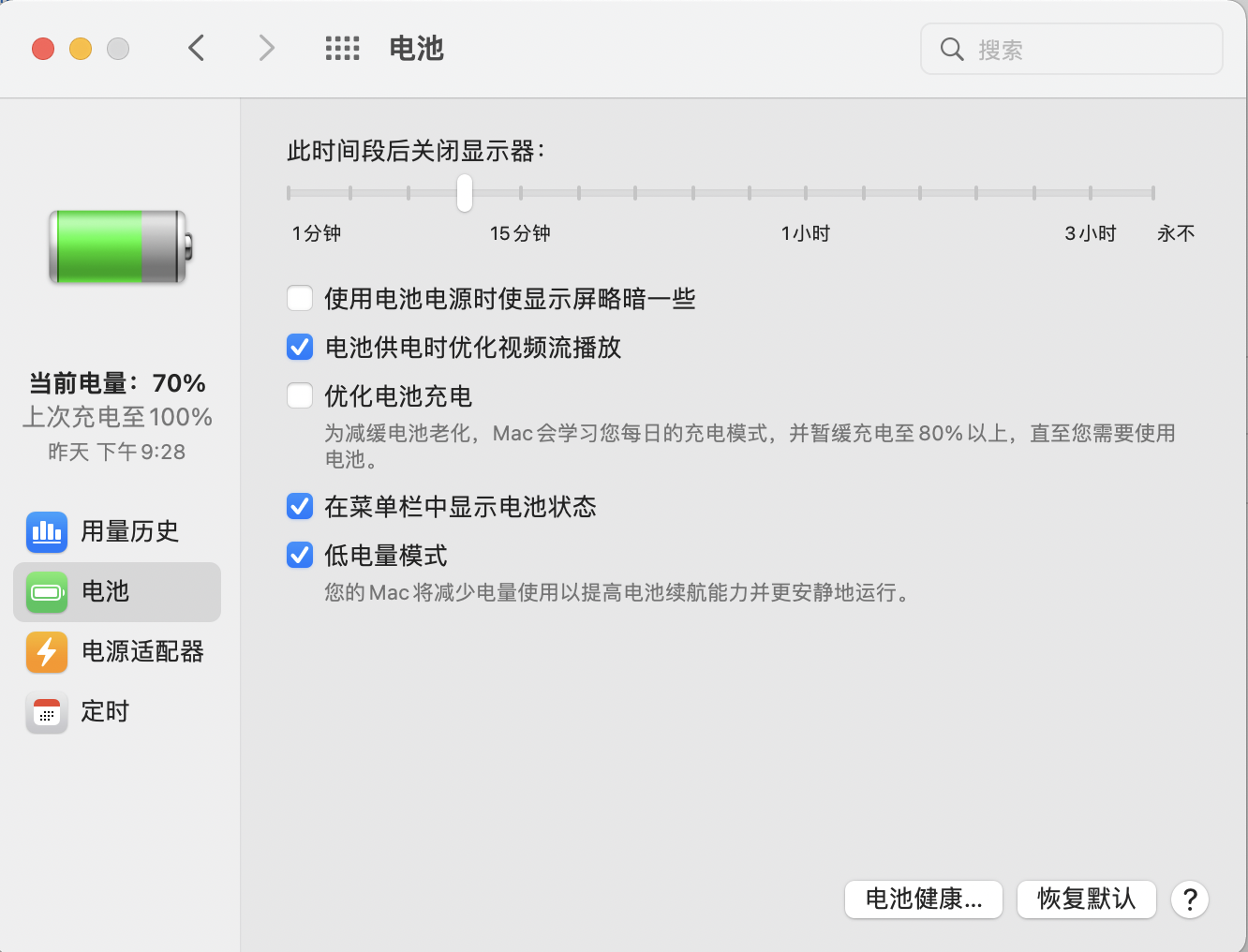Switch to the 用量历史 pane
This screenshot has width=1248, height=952.
click(129, 532)
